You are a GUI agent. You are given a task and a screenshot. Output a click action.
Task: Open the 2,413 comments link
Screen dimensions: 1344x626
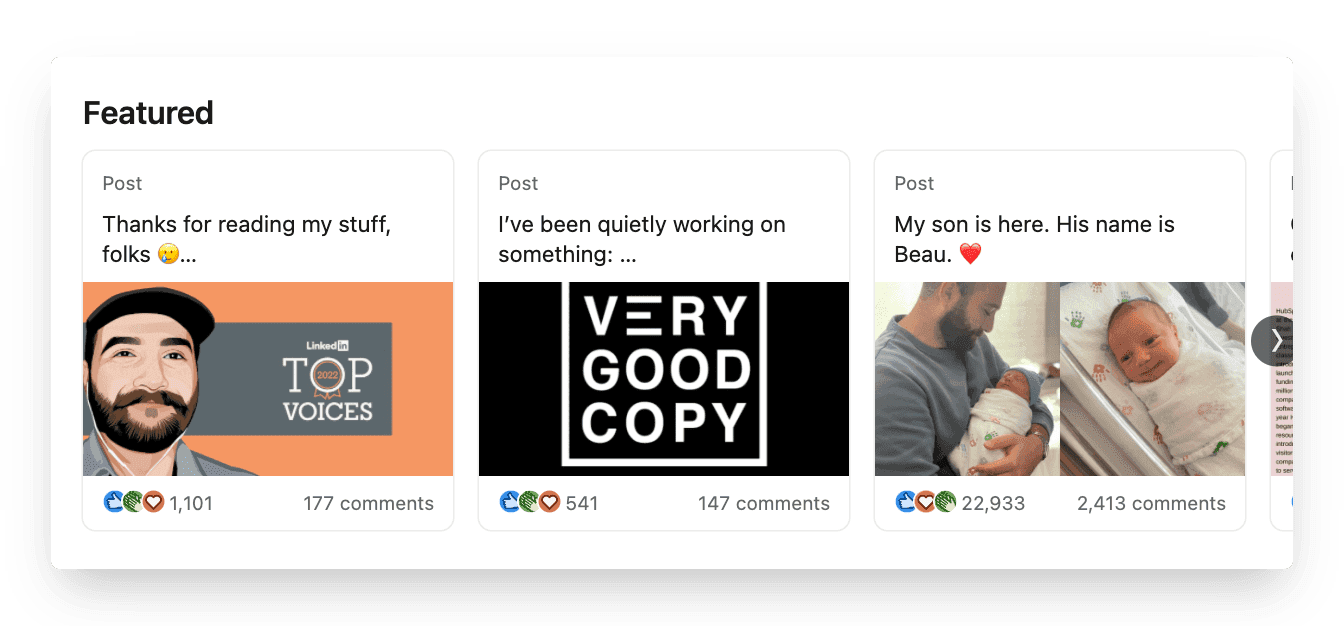[1151, 504]
